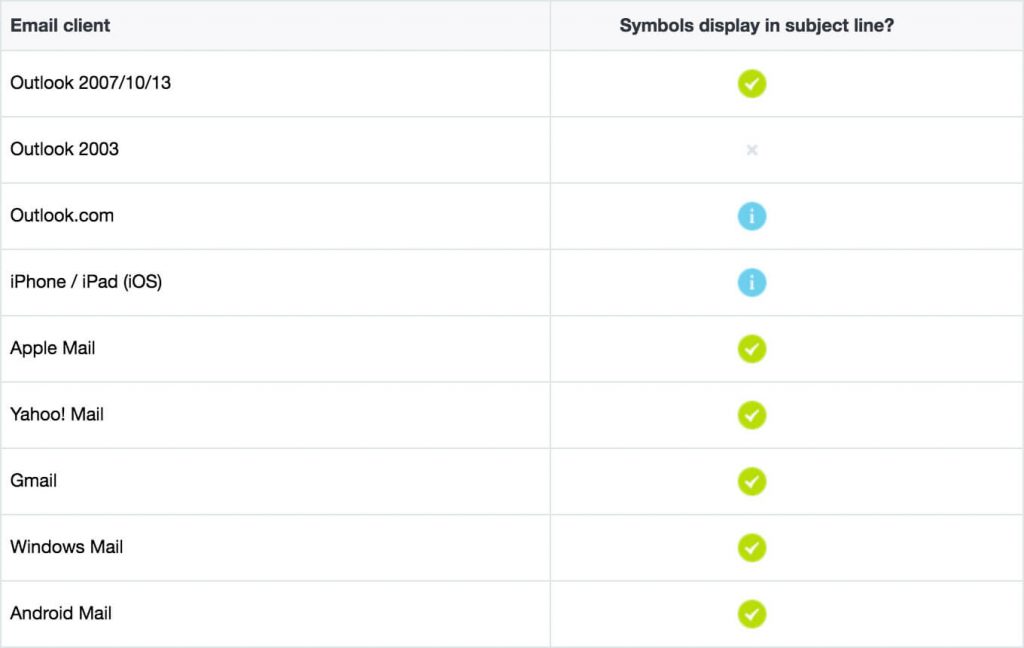
Task: Click the gray X icon for Outlook 2003
Action: (x=751, y=149)
